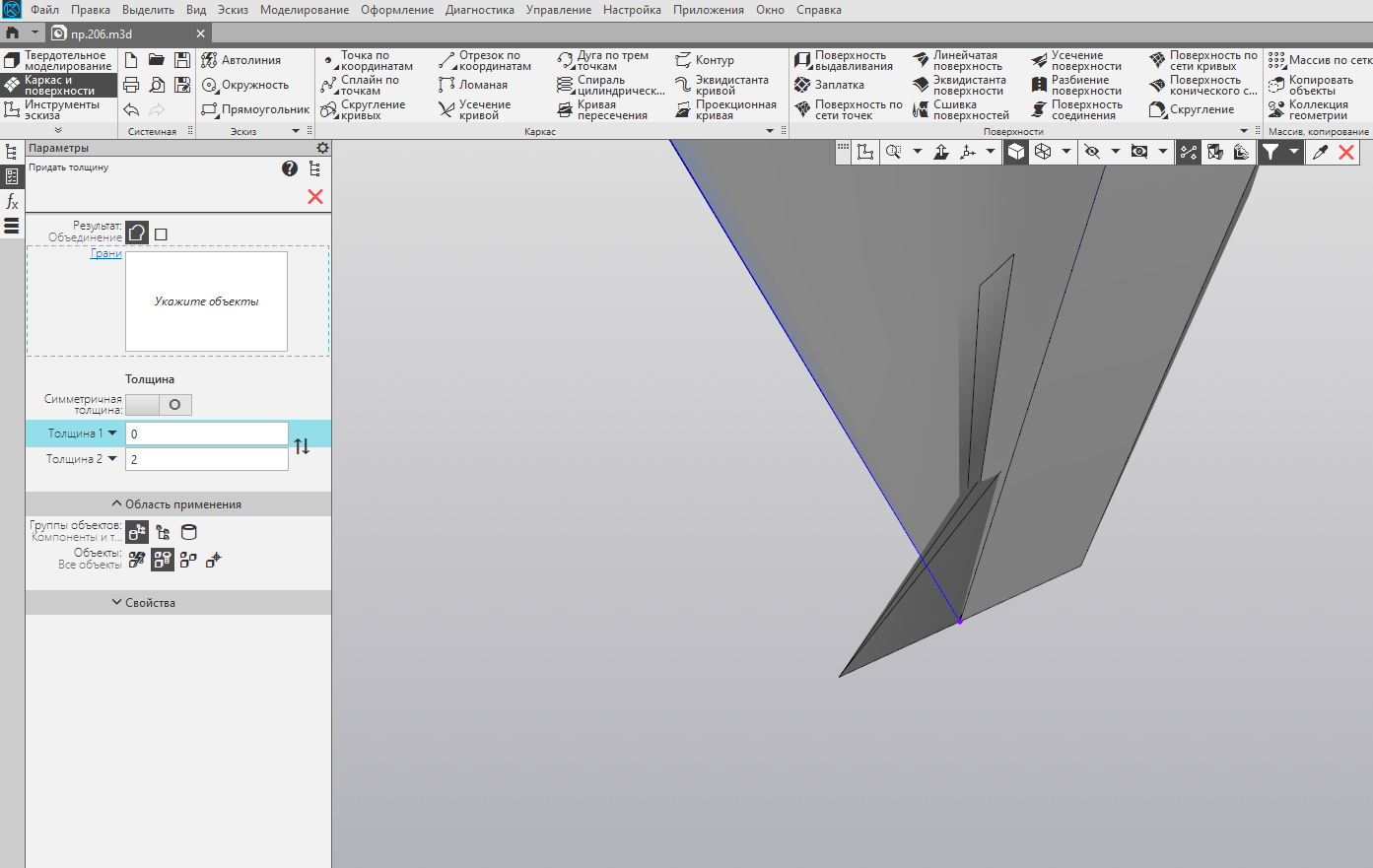Choose Сплайн по точкам tool
This screenshot has height=868, width=1373.
(361, 86)
